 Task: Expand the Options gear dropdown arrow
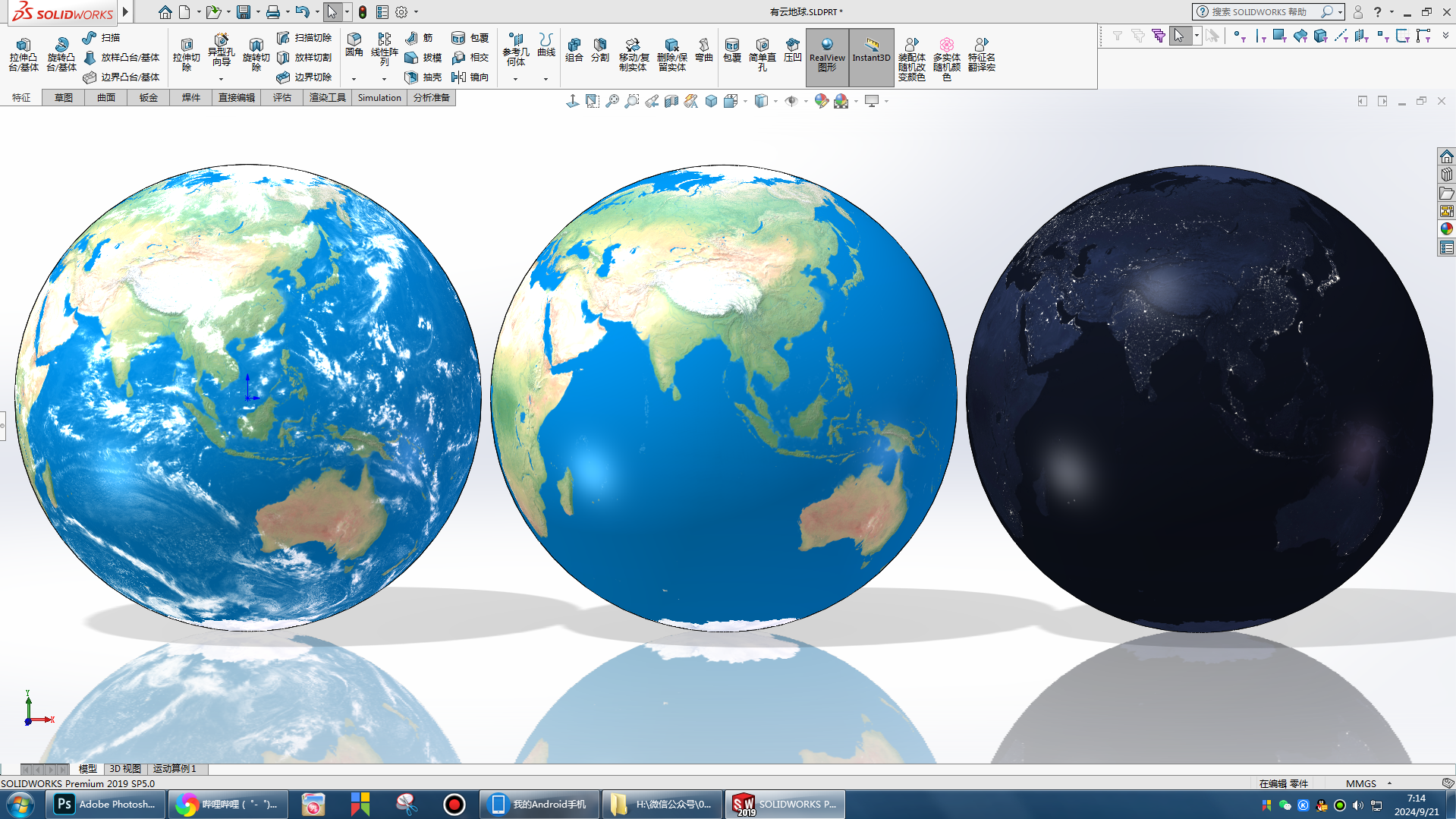coord(416,12)
